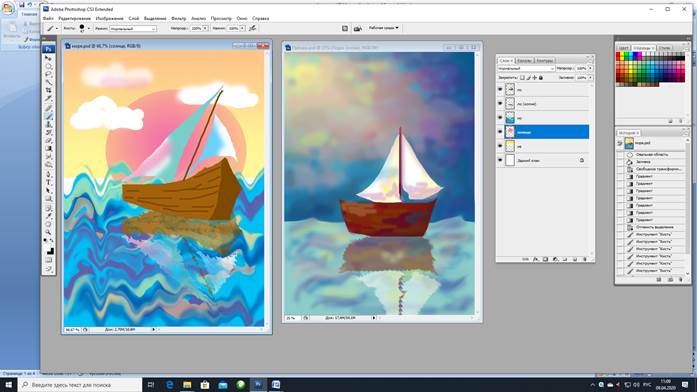Enable the airbrush option in the options bar
Viewport: 697px width, 392px height.
(252, 28)
